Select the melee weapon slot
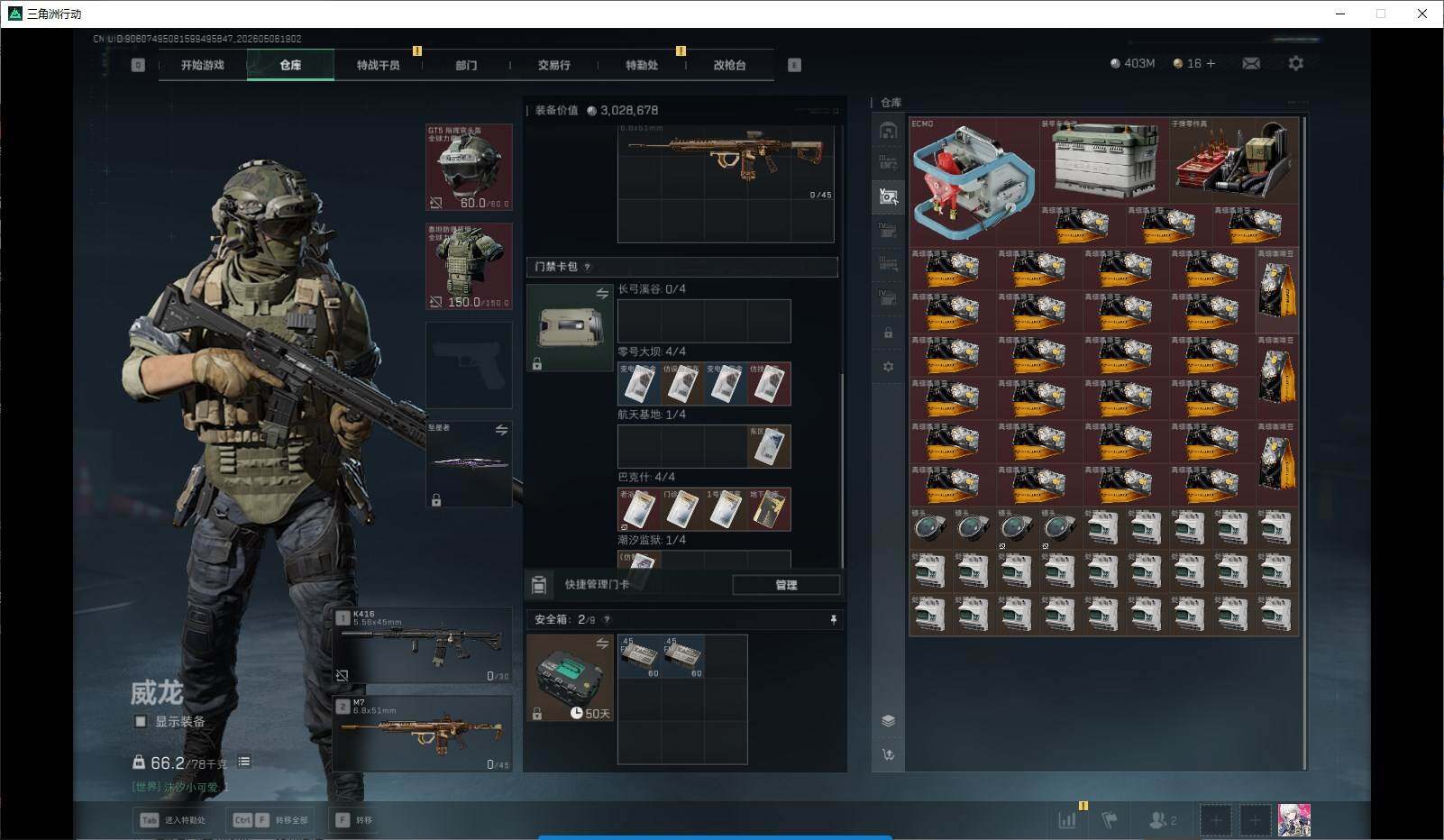This screenshot has height=840, width=1444. [x=469, y=464]
